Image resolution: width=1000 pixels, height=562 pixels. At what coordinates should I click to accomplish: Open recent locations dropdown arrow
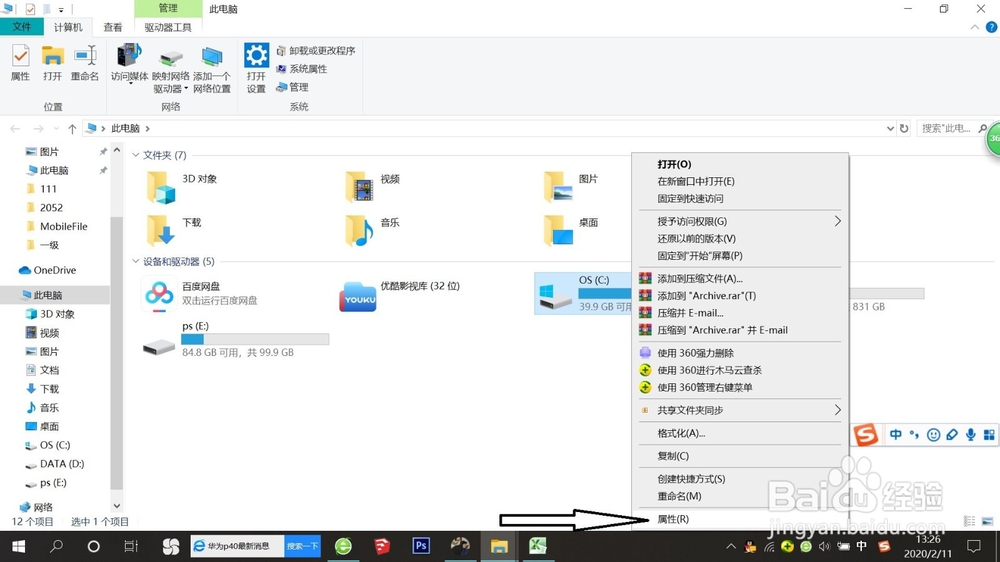56,129
